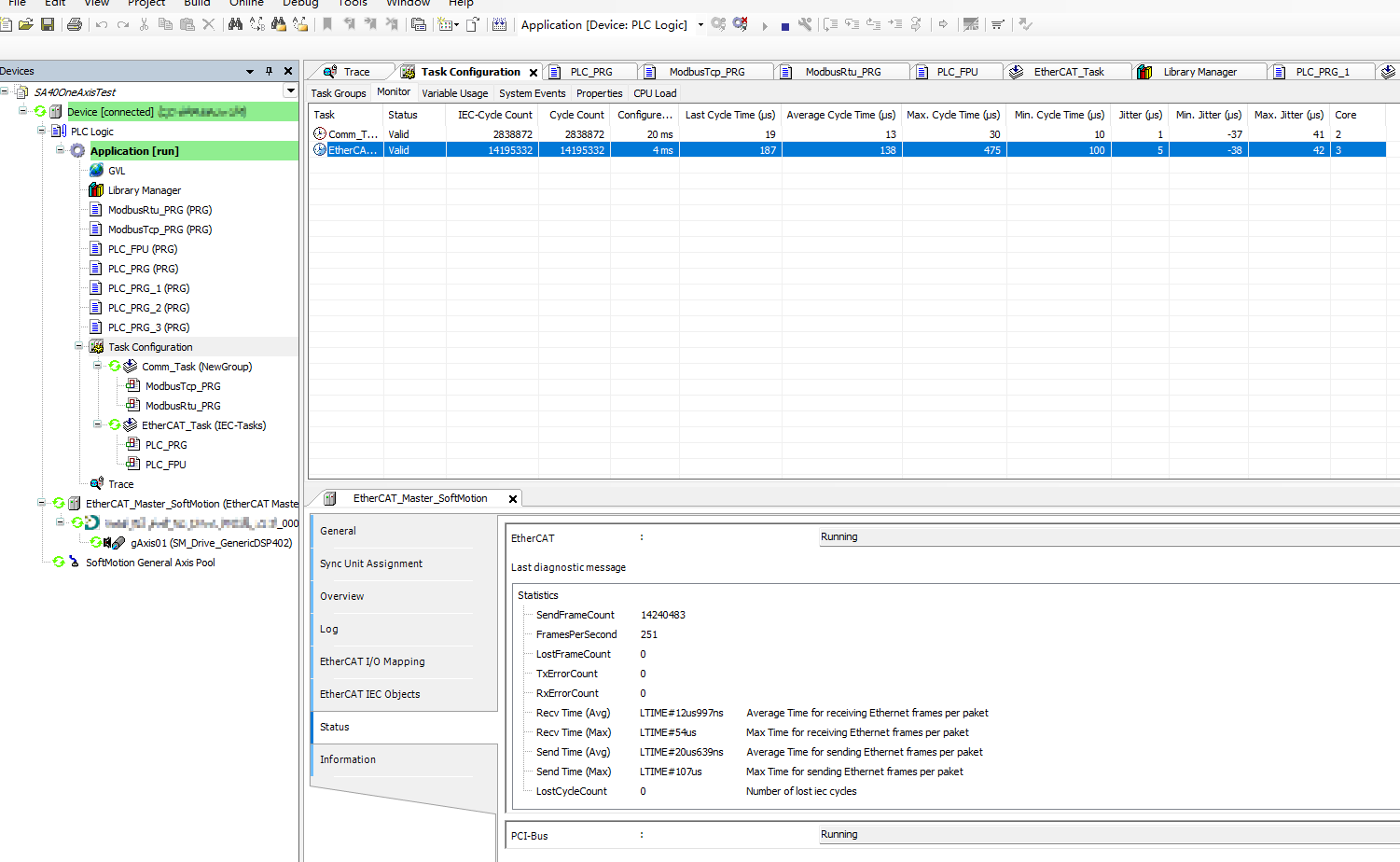The height and width of the screenshot is (862, 1400).
Task: Click the Login gear icon in toolbar
Action: coord(718,24)
